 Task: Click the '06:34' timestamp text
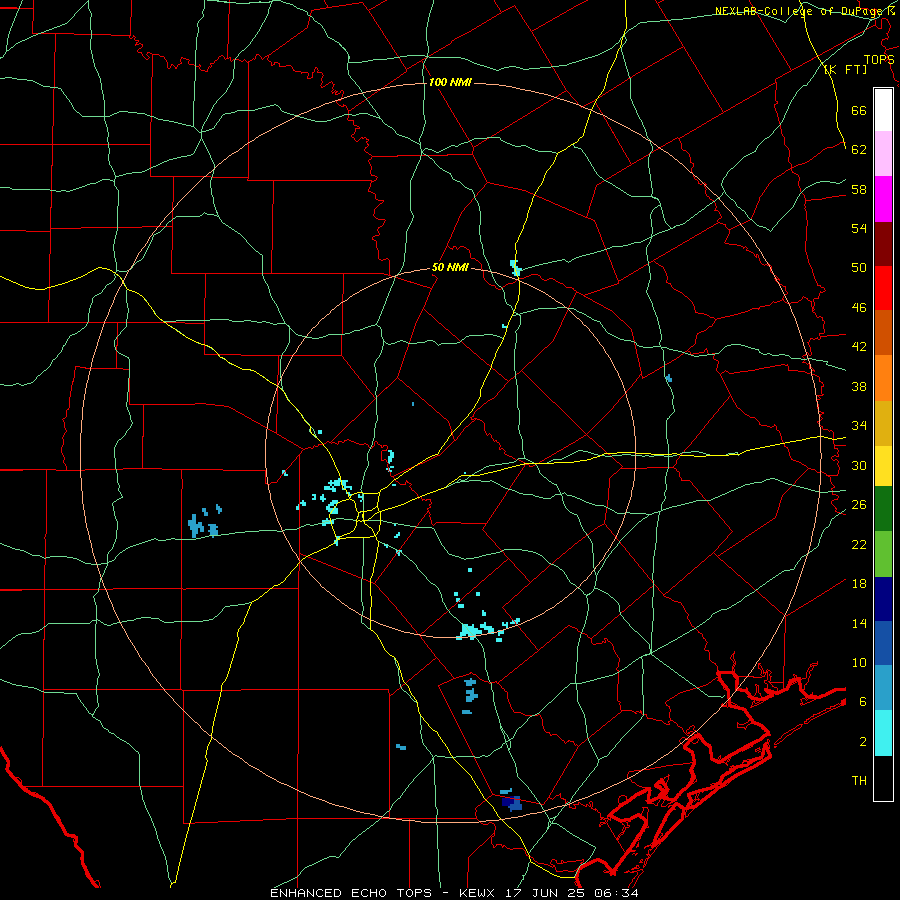(618, 893)
